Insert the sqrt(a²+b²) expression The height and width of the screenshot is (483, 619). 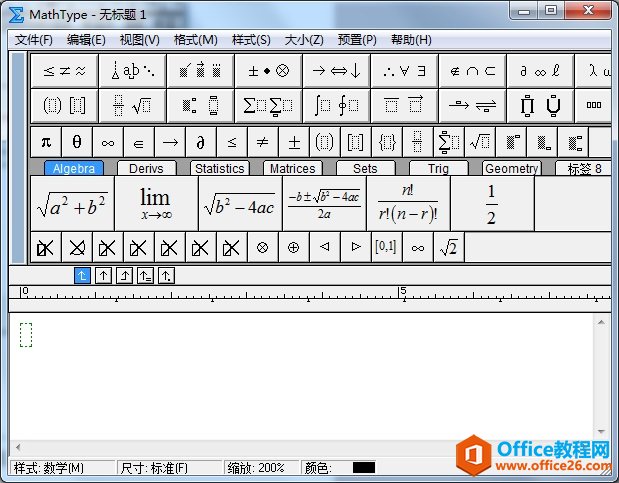72,203
